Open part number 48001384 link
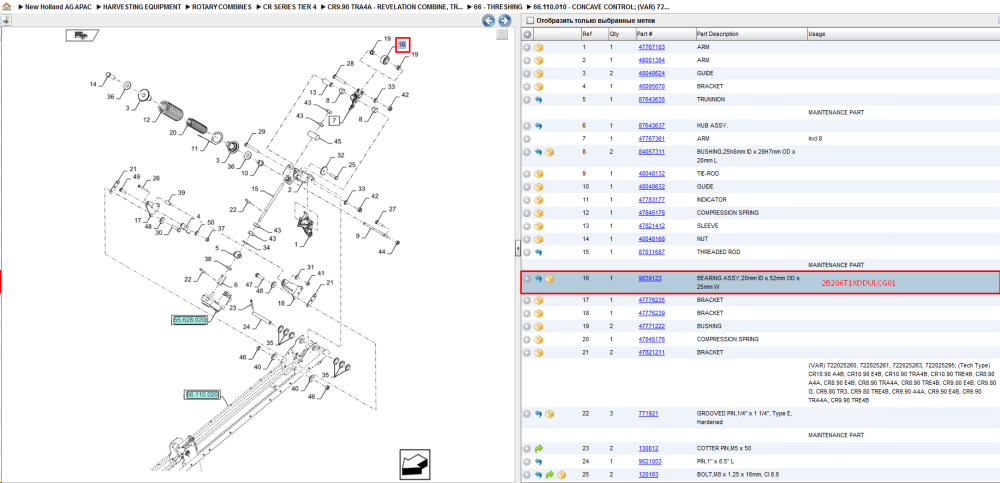Screen dimensions: 1000x483 pyautogui.click(x=651, y=60)
